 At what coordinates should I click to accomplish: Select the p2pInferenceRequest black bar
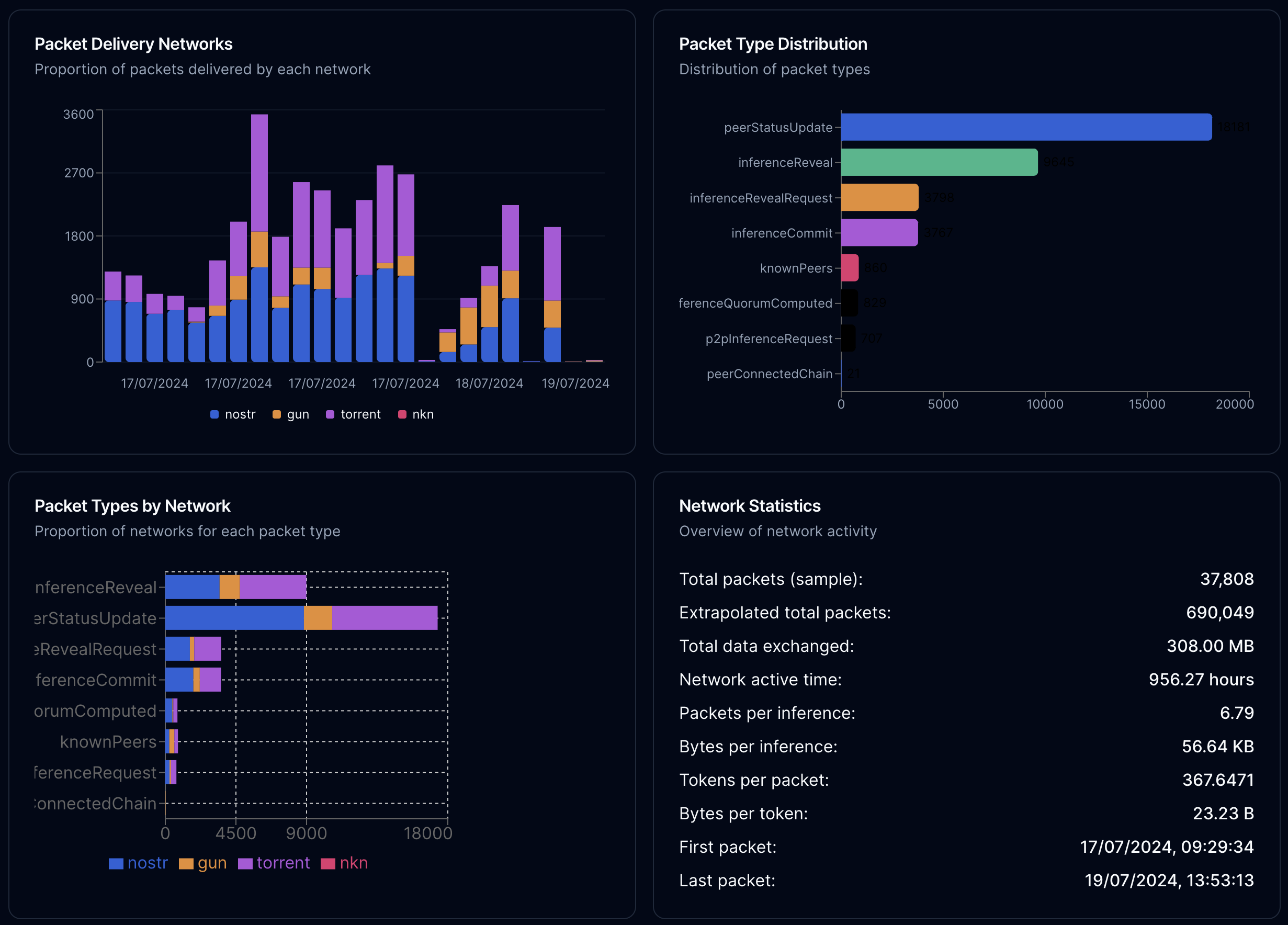point(849,339)
